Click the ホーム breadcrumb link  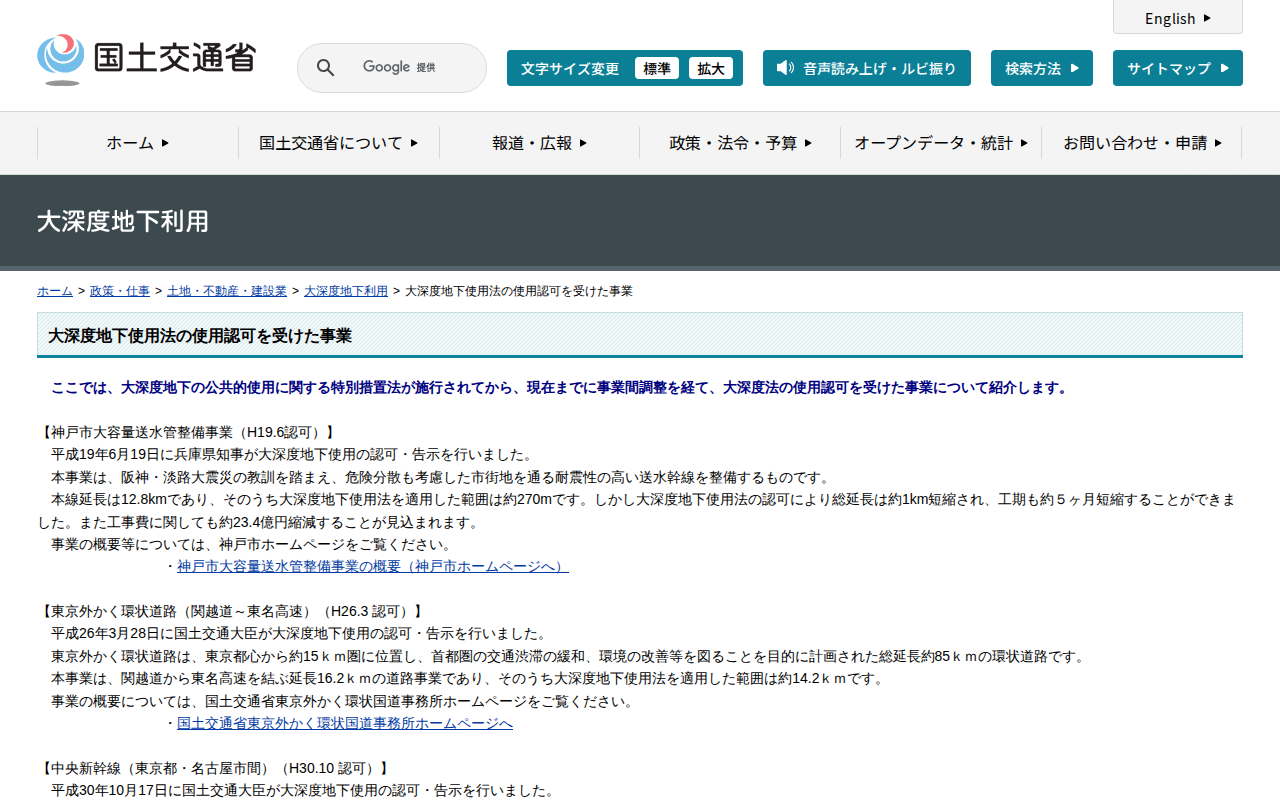pyautogui.click(x=54, y=291)
